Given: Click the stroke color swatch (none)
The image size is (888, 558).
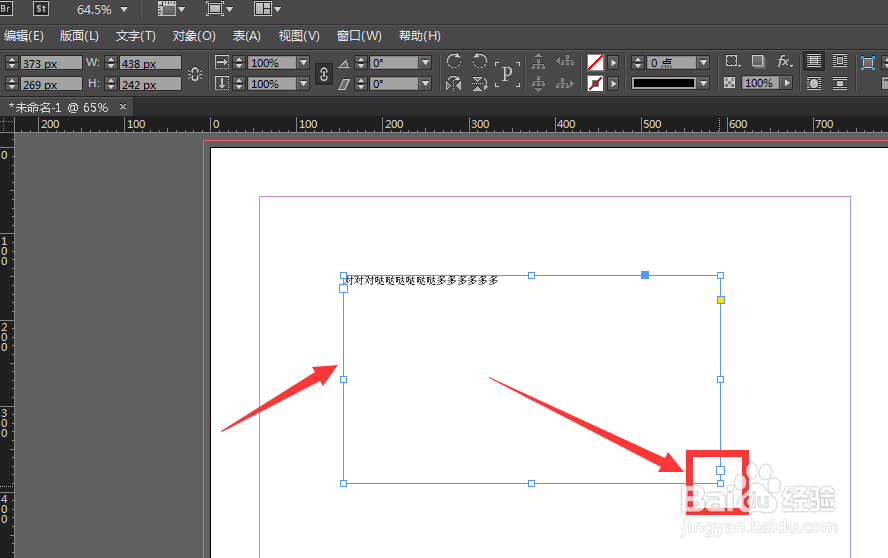Looking at the screenshot, I should (x=595, y=84).
